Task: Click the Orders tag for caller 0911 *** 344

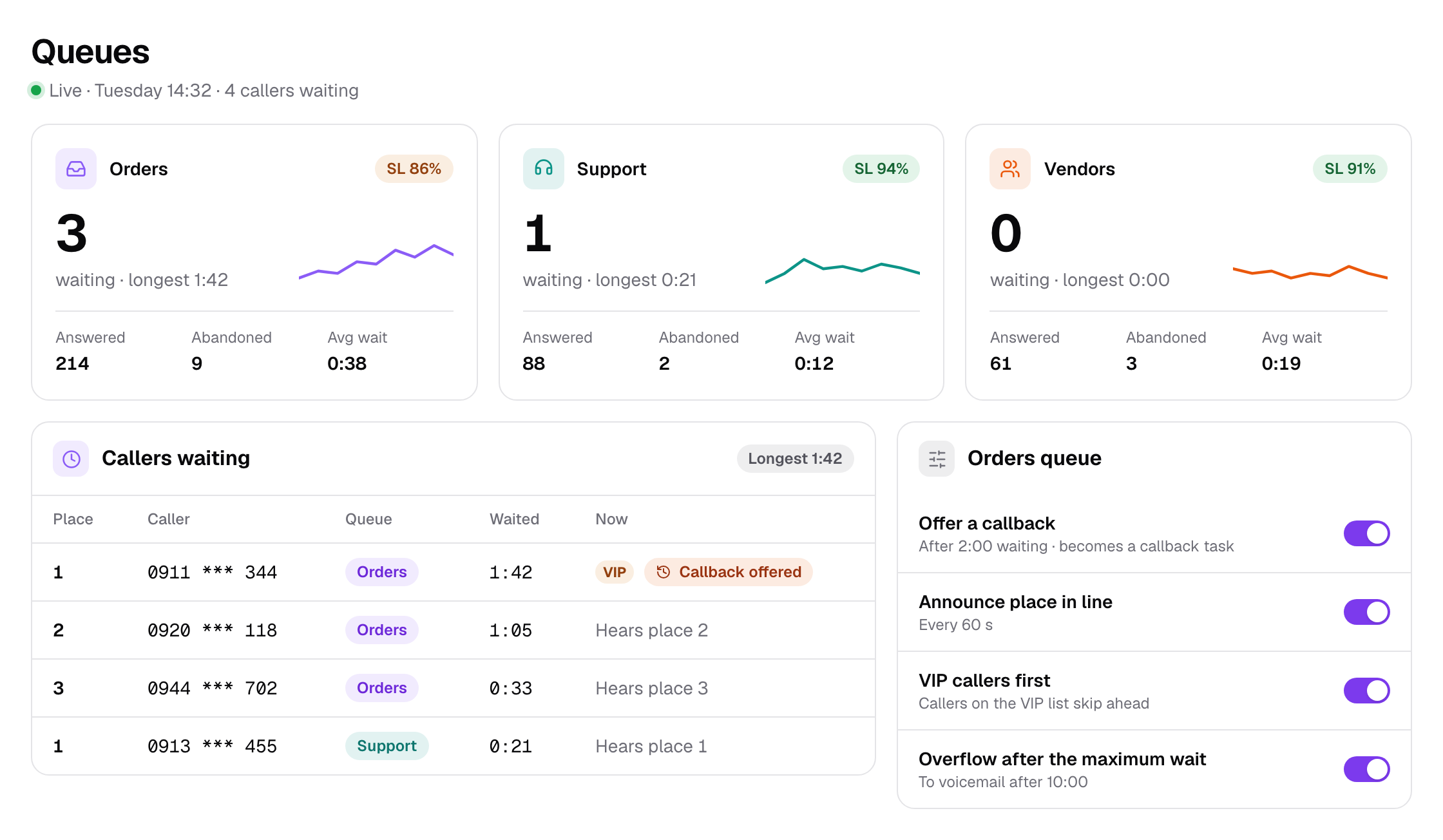Action: 381,572
